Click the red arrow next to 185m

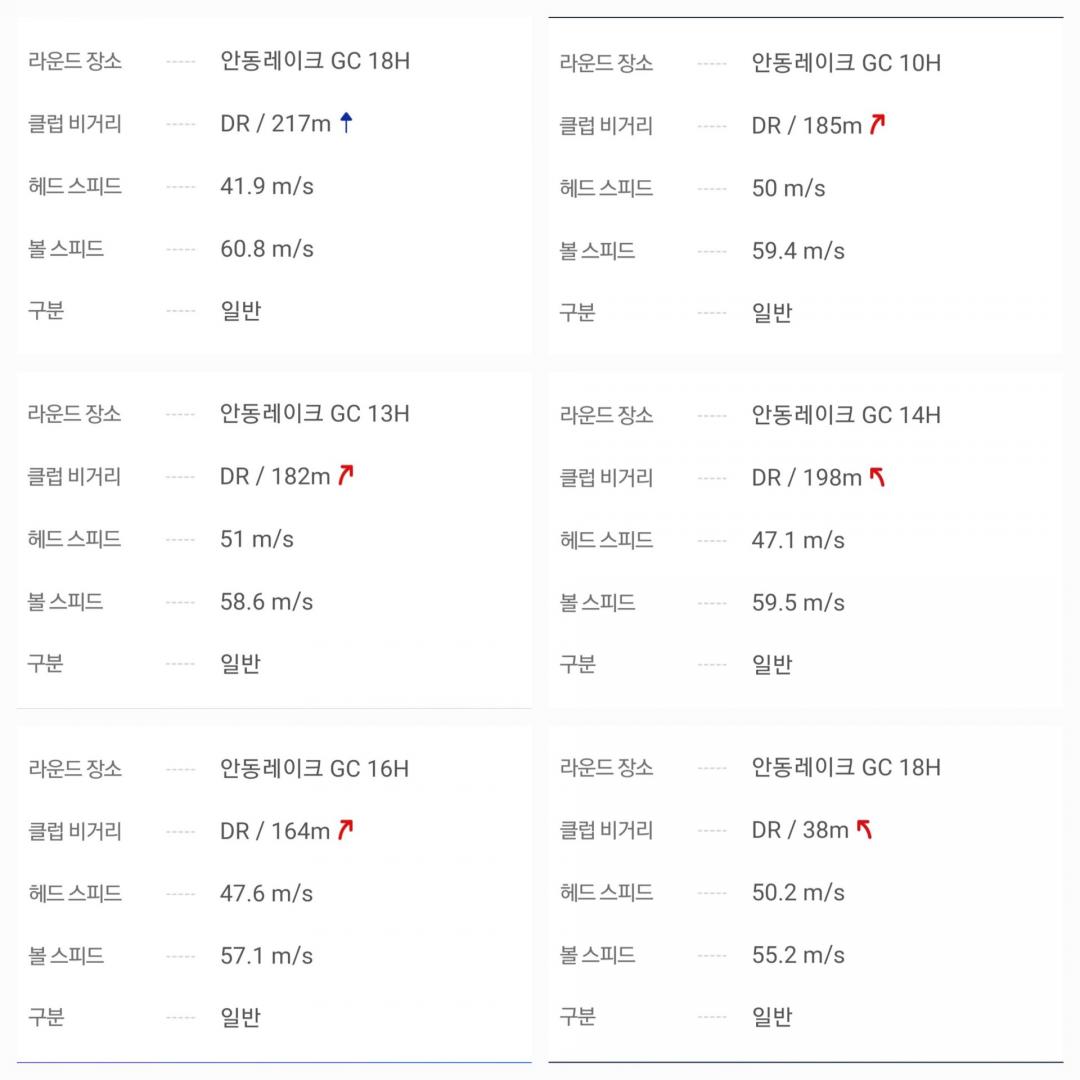877,125
